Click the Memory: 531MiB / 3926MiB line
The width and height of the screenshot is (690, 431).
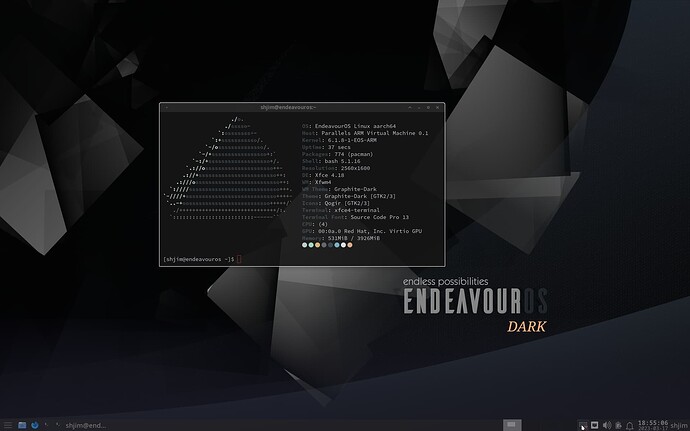(x=341, y=238)
